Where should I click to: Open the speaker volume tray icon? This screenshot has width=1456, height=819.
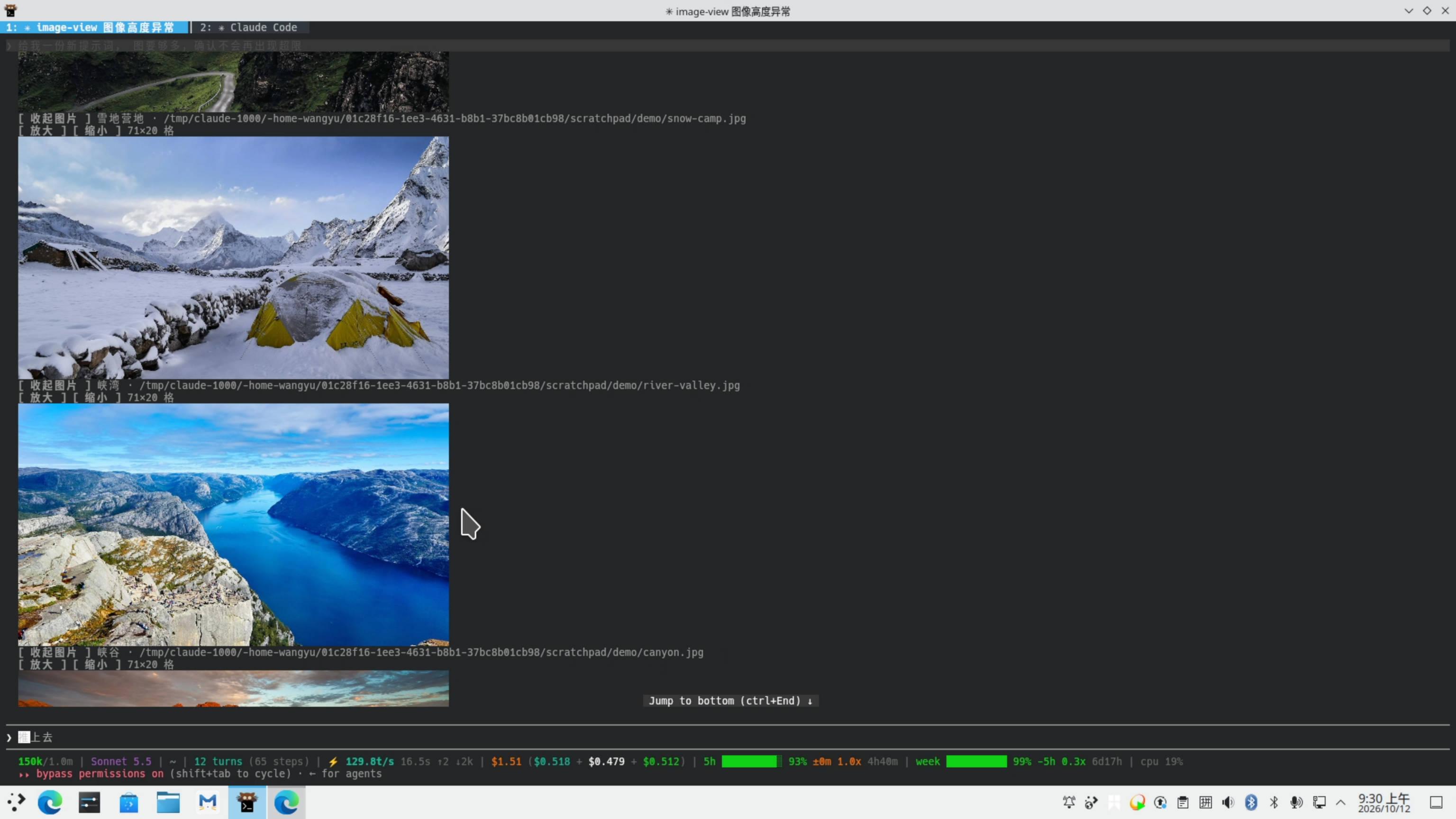click(x=1228, y=802)
